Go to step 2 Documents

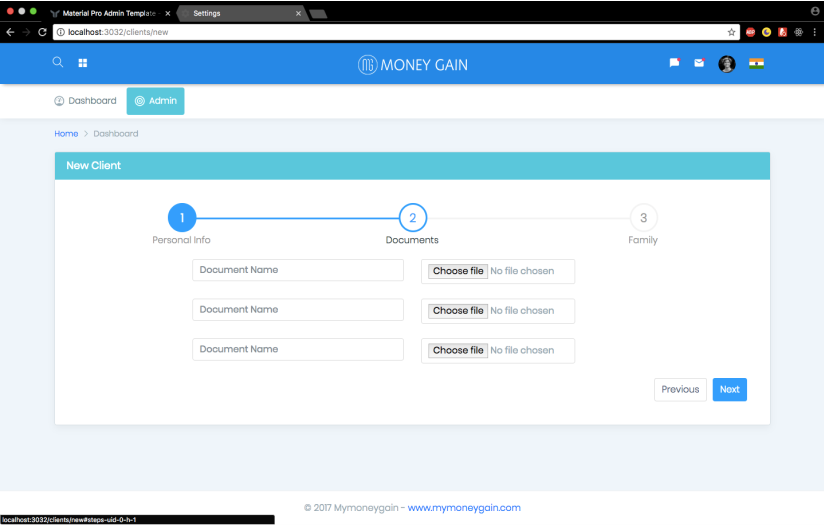[412, 218]
